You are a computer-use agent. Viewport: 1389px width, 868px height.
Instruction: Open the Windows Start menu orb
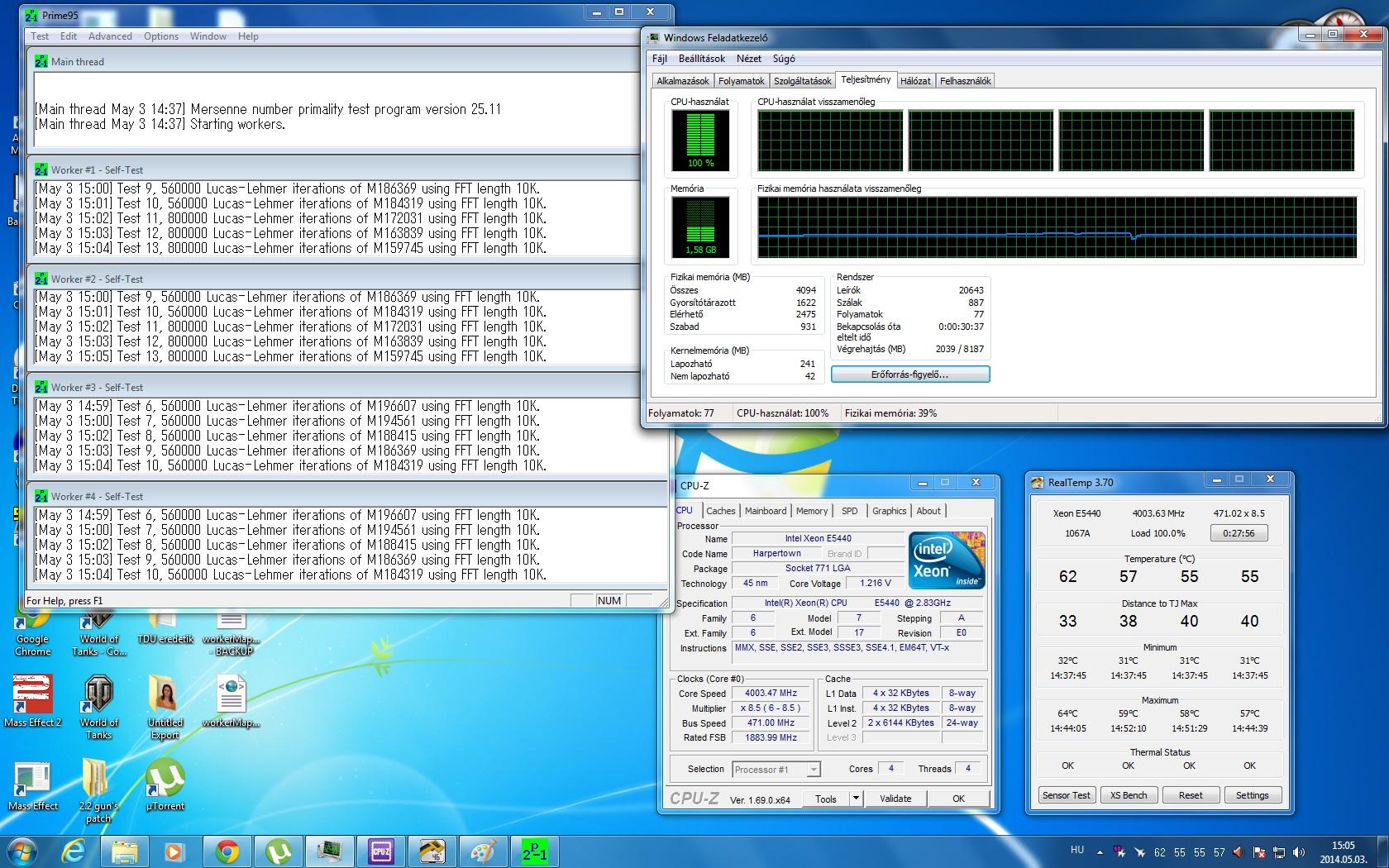pyautogui.click(x=21, y=851)
